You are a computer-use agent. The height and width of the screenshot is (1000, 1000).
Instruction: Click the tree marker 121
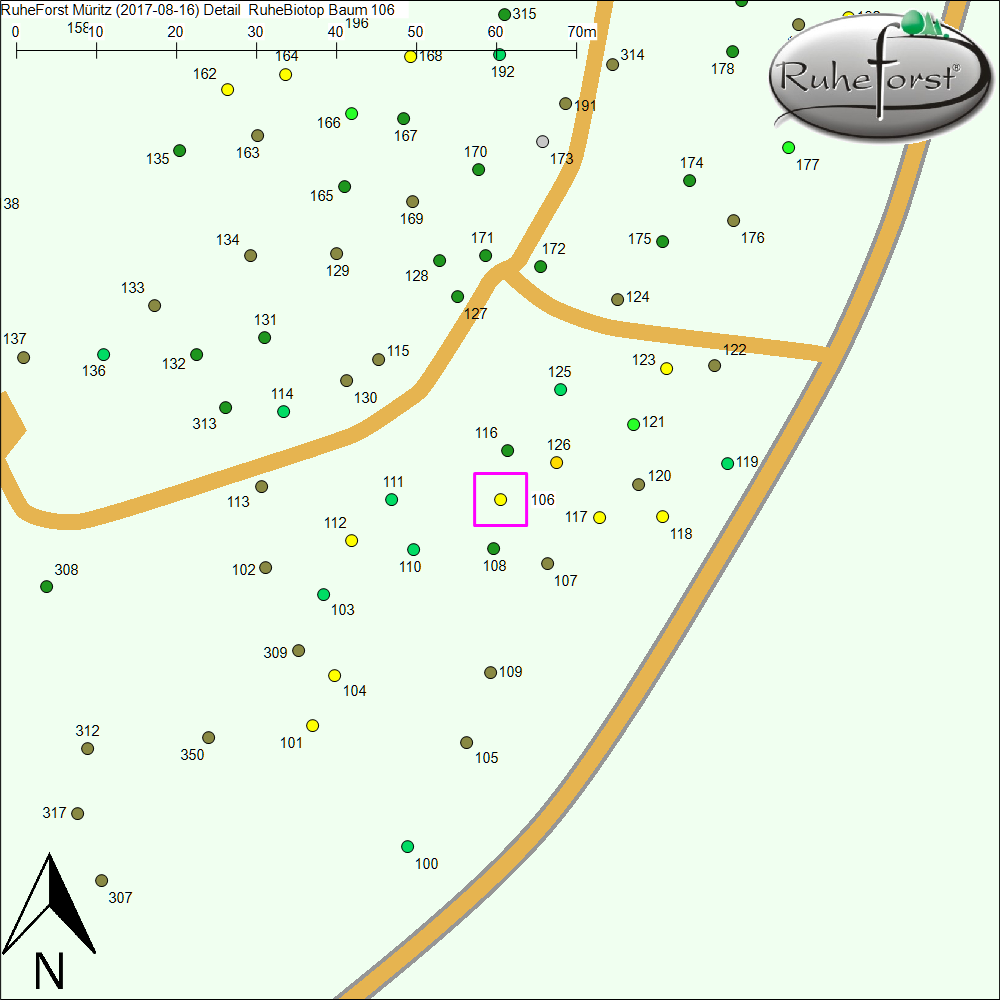(633, 424)
